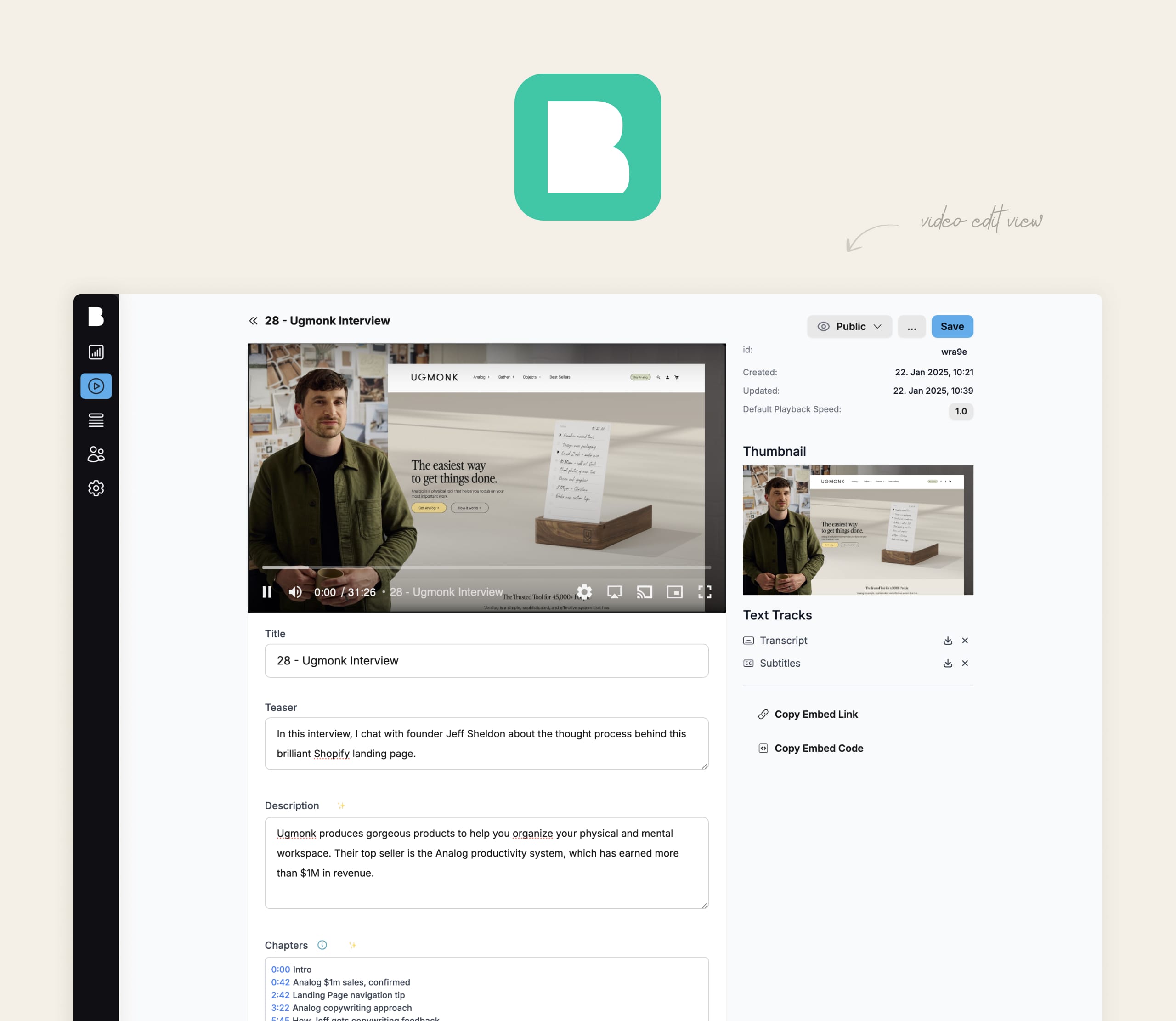Open the users icon in sidebar
Viewport: 1176px width, 1021px height.
tap(96, 454)
